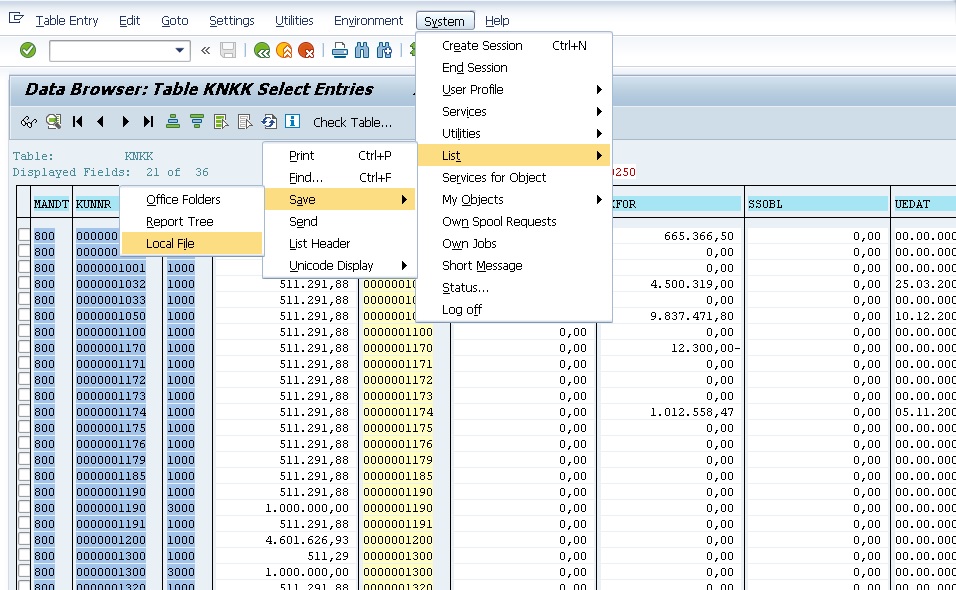Click the KUNNR column header
Screen dimensions: 956x590
click(x=94, y=204)
